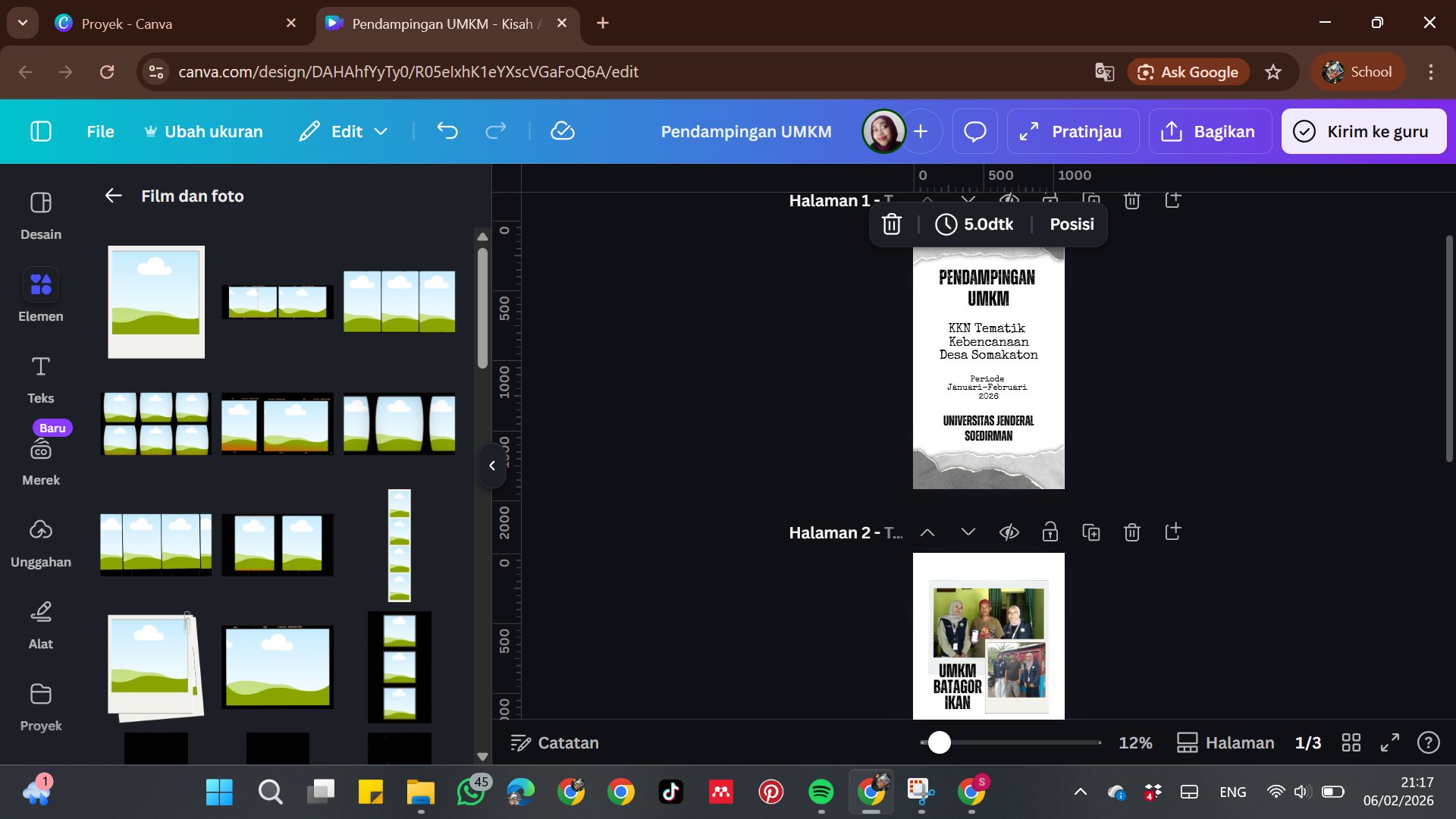1456x819 pixels.
Task: Click the Bagikan share button
Action: pos(1209,130)
